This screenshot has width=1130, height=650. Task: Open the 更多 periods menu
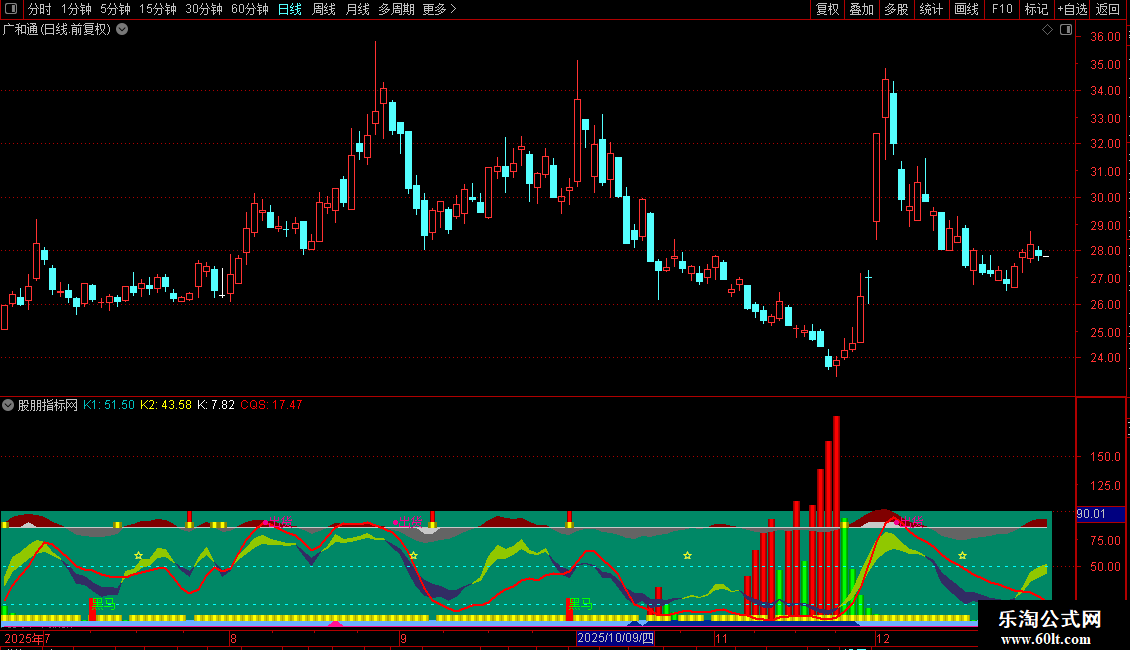pos(440,9)
